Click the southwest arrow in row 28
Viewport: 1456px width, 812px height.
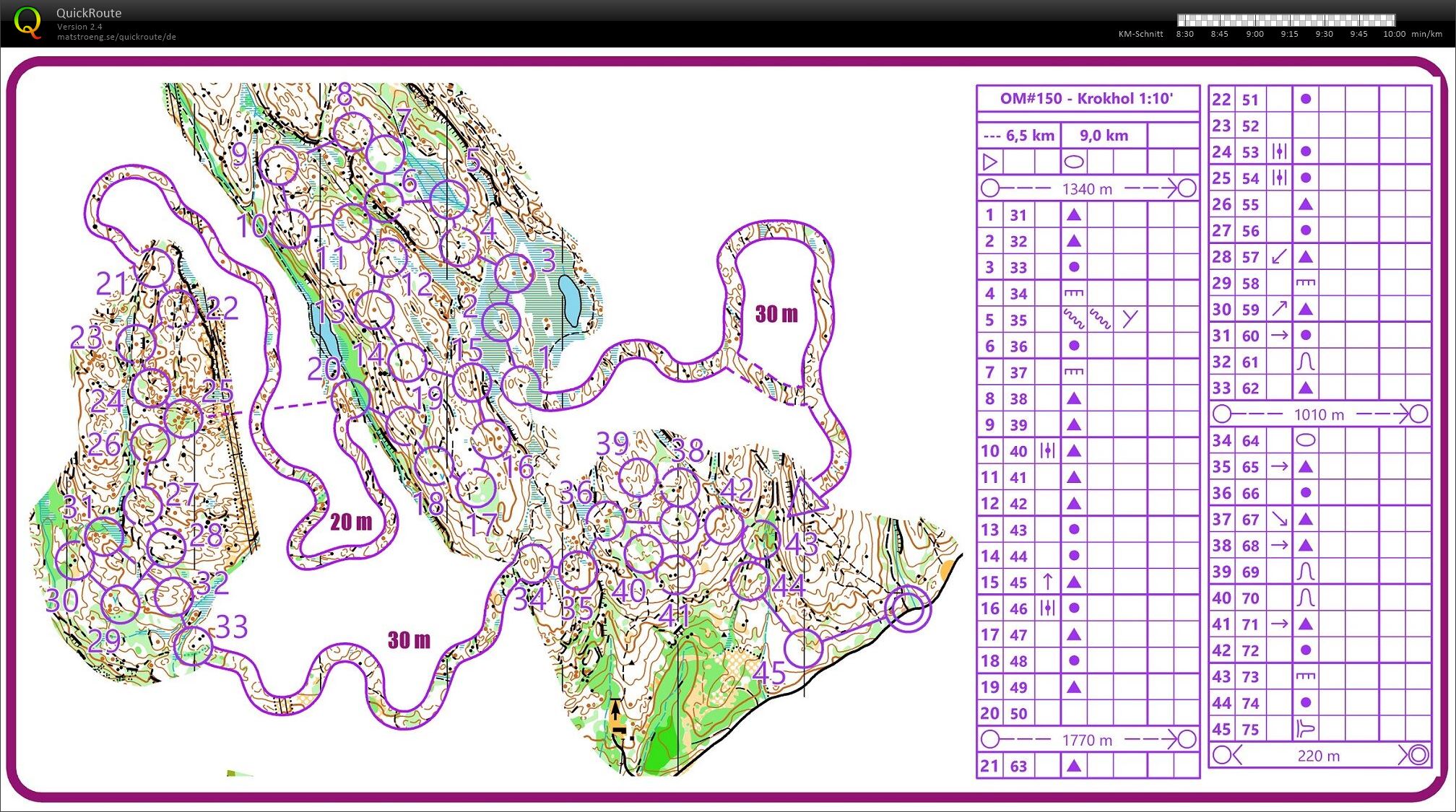(x=1279, y=257)
